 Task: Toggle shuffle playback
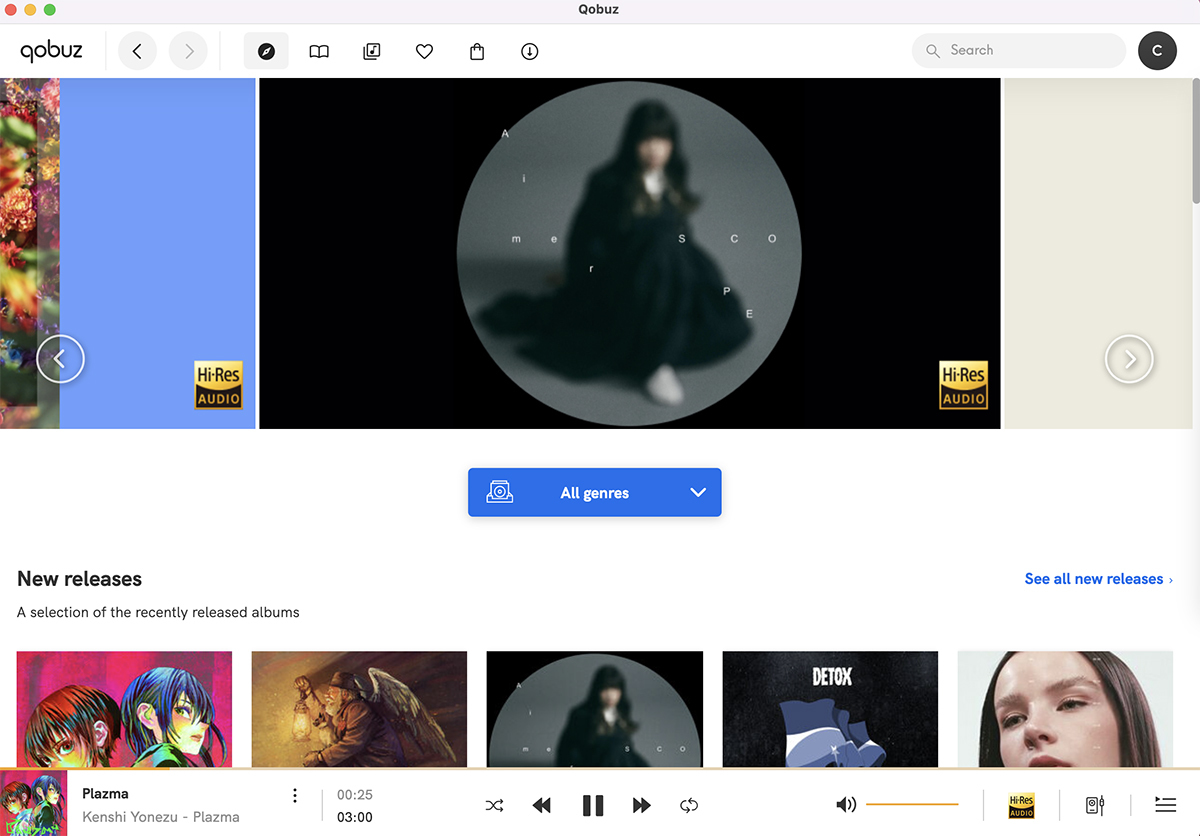pos(494,805)
